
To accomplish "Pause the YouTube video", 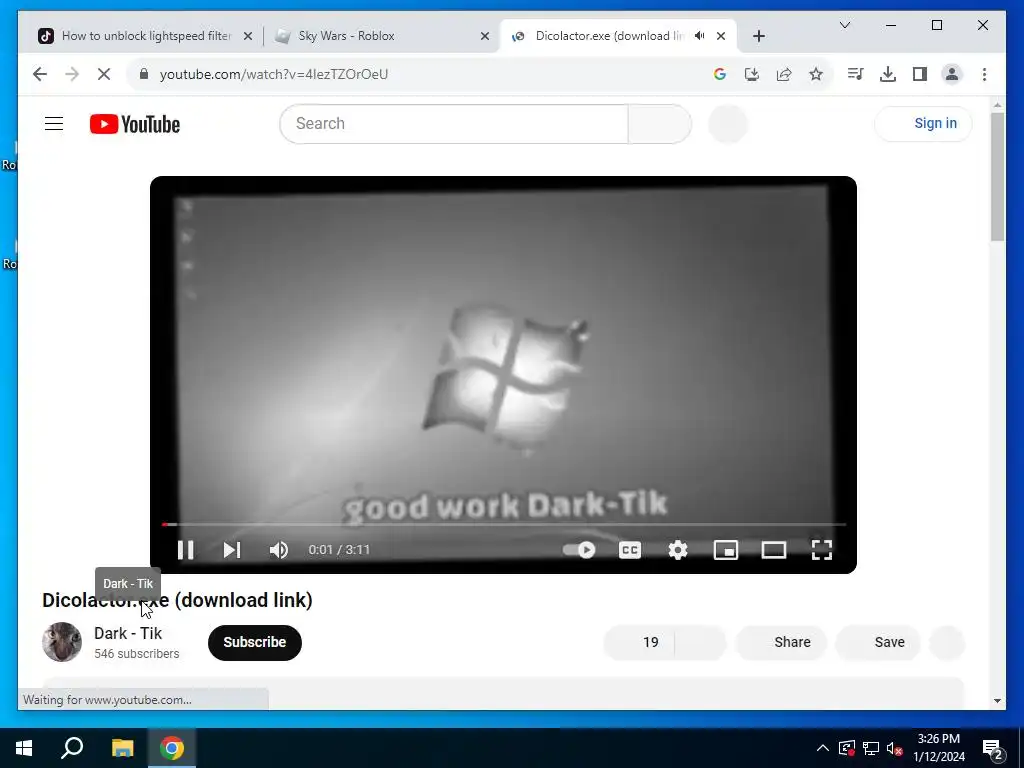I will pyautogui.click(x=185, y=550).
